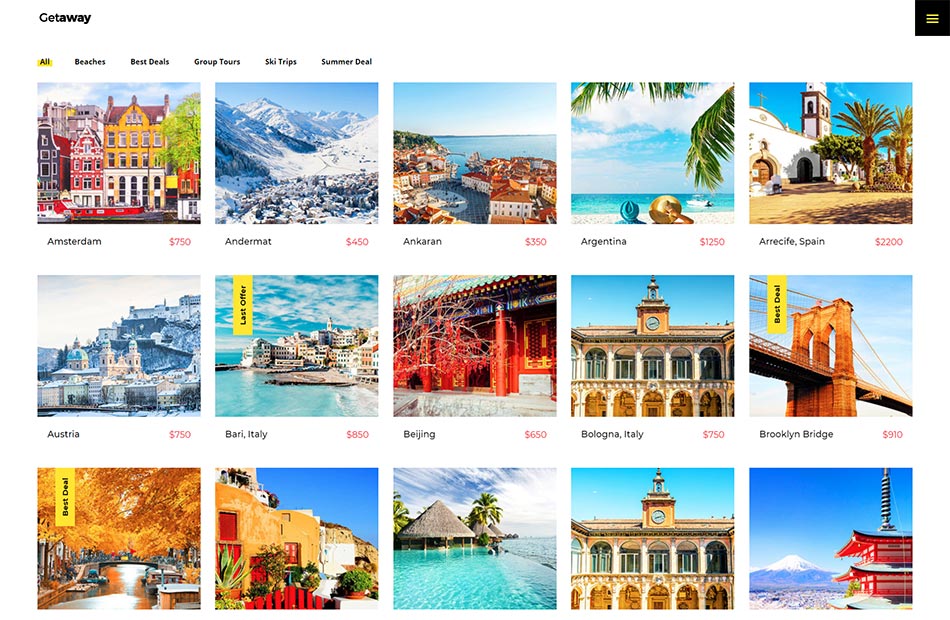The height and width of the screenshot is (620, 950).
Task: View the Andermat snowy mountain image
Action: [297, 153]
